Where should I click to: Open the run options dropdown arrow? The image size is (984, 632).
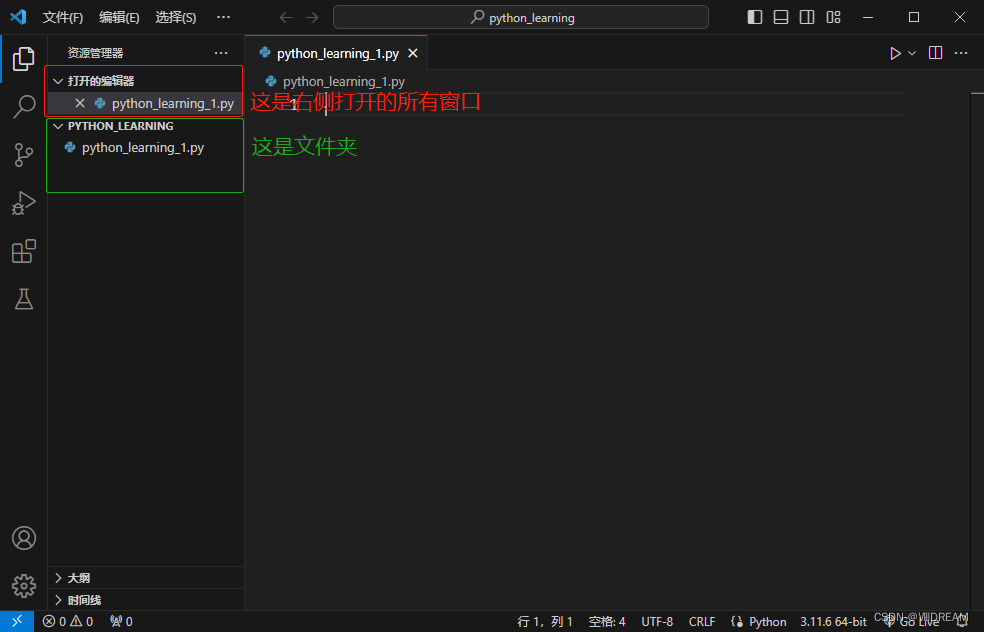912,53
